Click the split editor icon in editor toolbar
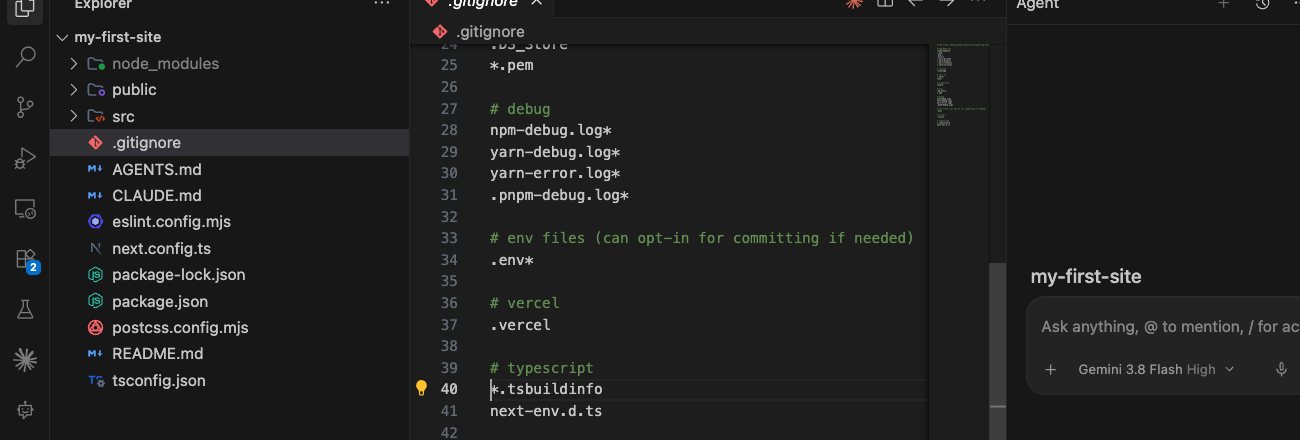The height and width of the screenshot is (440, 1300). click(x=884, y=4)
